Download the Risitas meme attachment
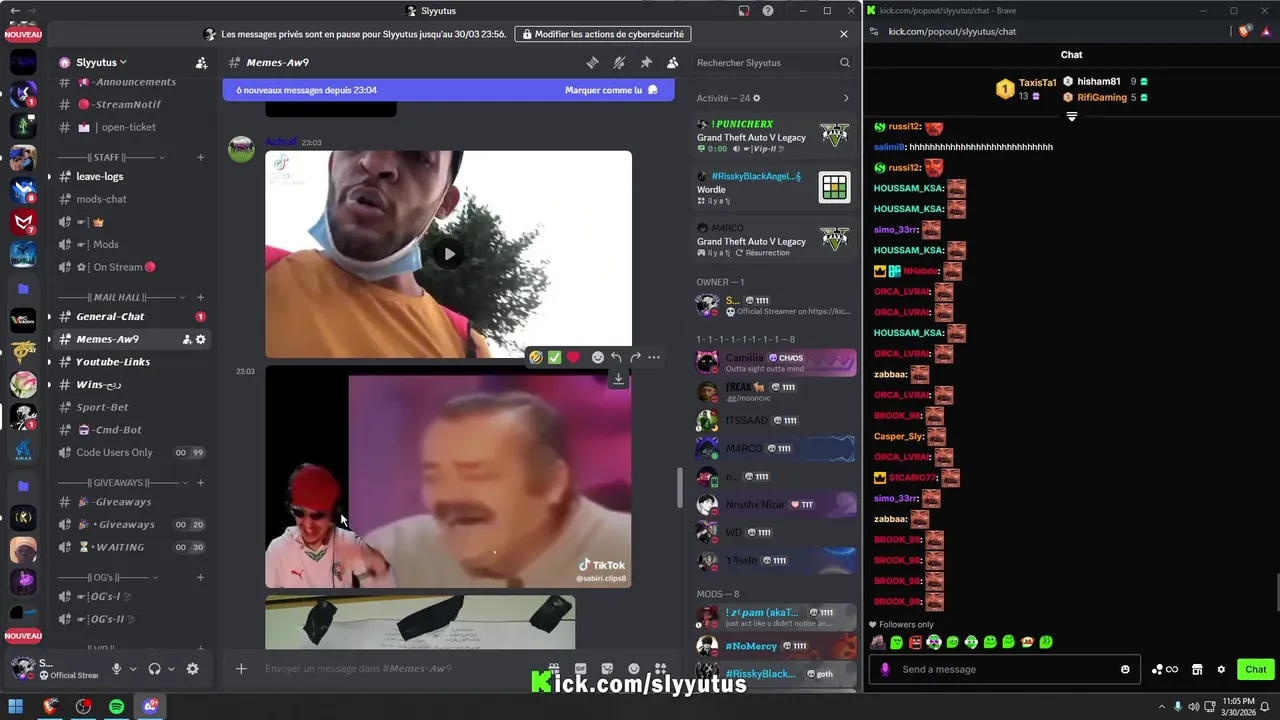 coord(618,379)
